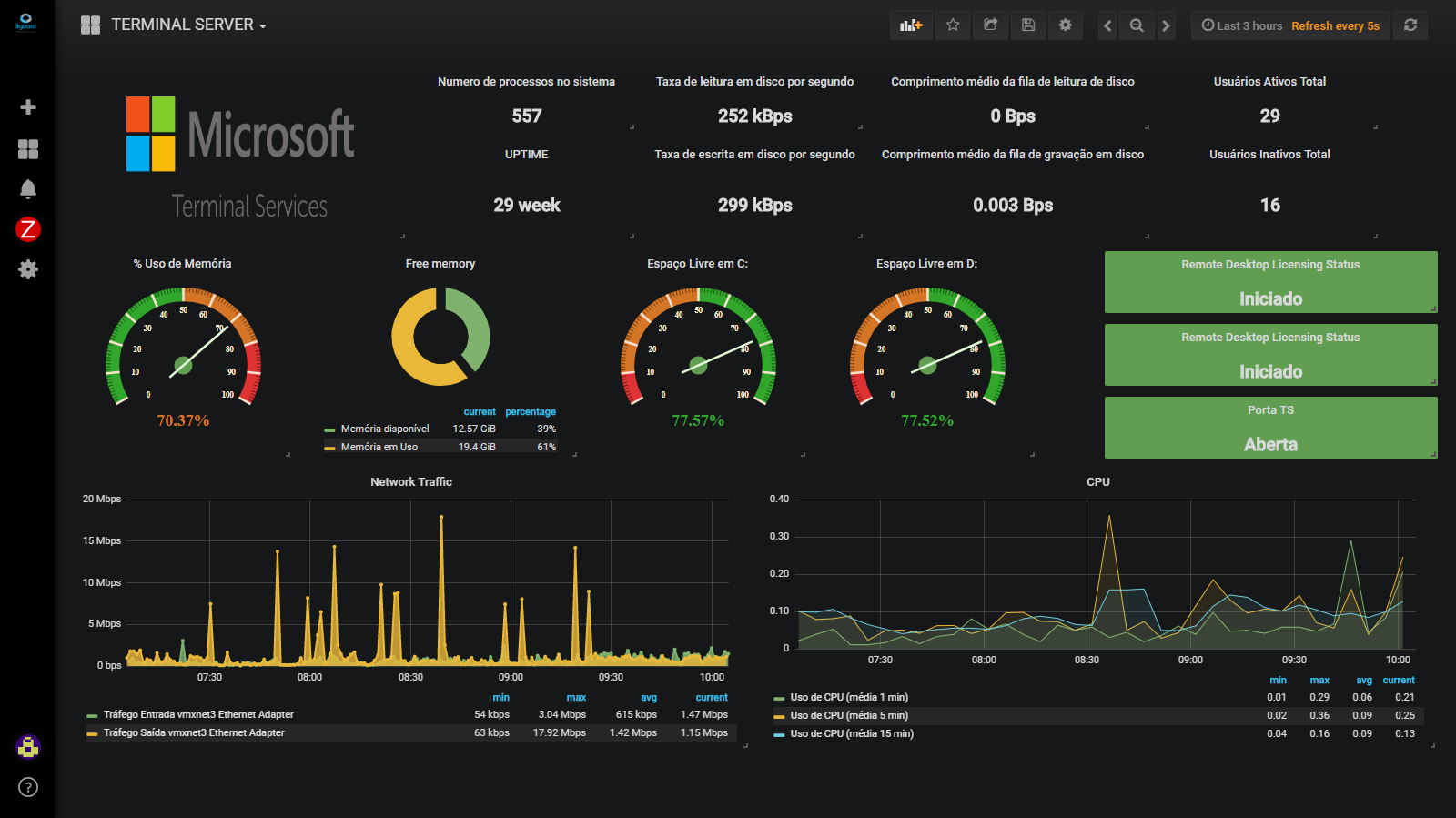The height and width of the screenshot is (818, 1456).
Task: Sort Free memory legend by current column
Action: coord(480,411)
